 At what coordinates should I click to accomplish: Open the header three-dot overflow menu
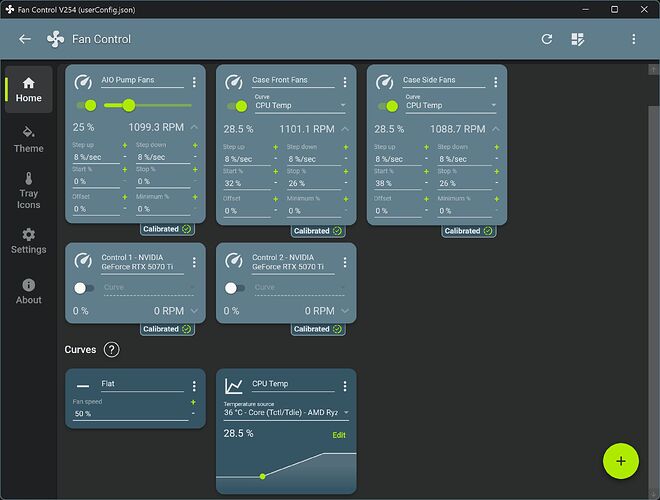click(633, 39)
